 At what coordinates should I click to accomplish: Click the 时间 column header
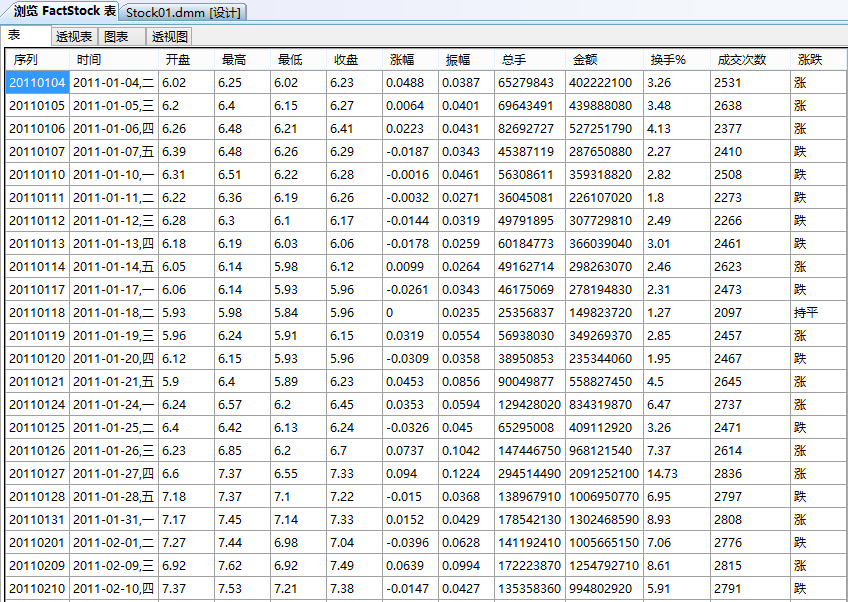pos(114,59)
